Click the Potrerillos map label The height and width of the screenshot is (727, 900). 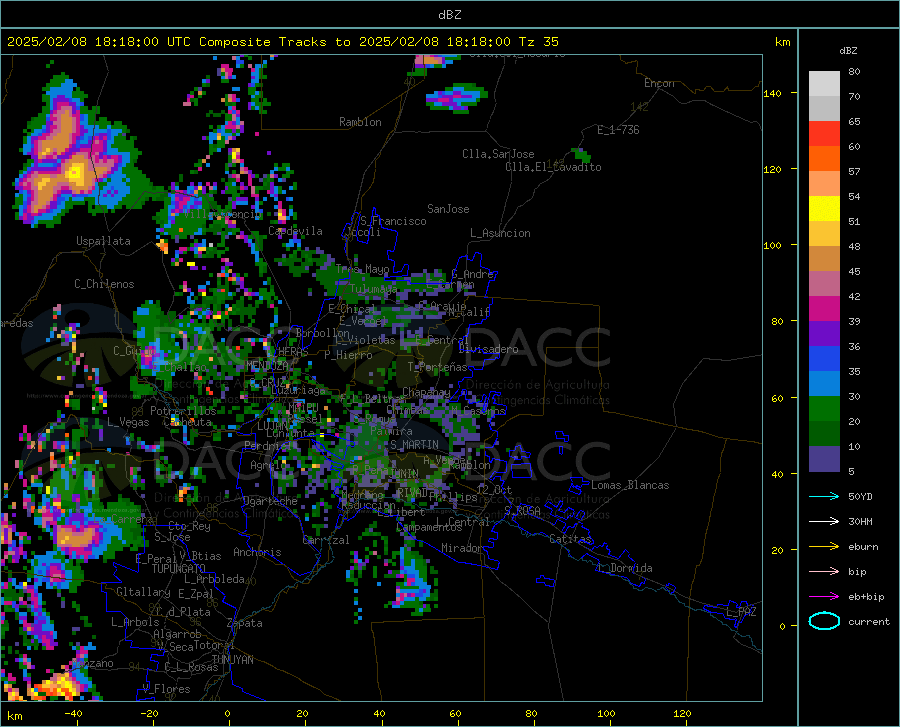[x=183, y=411]
